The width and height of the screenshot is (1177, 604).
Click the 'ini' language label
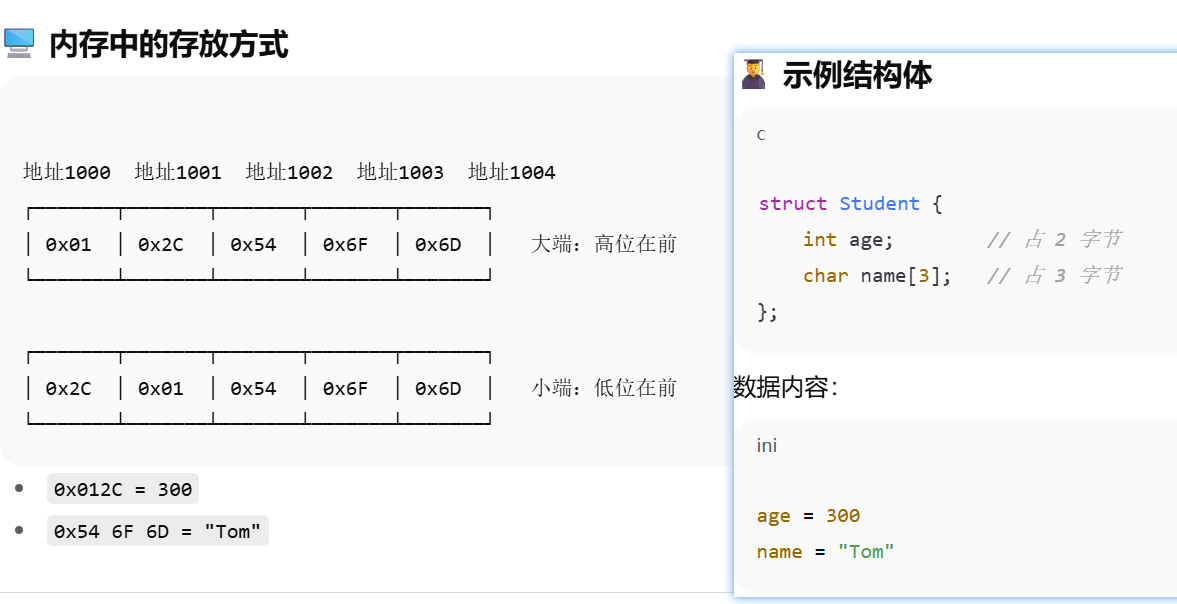point(766,446)
